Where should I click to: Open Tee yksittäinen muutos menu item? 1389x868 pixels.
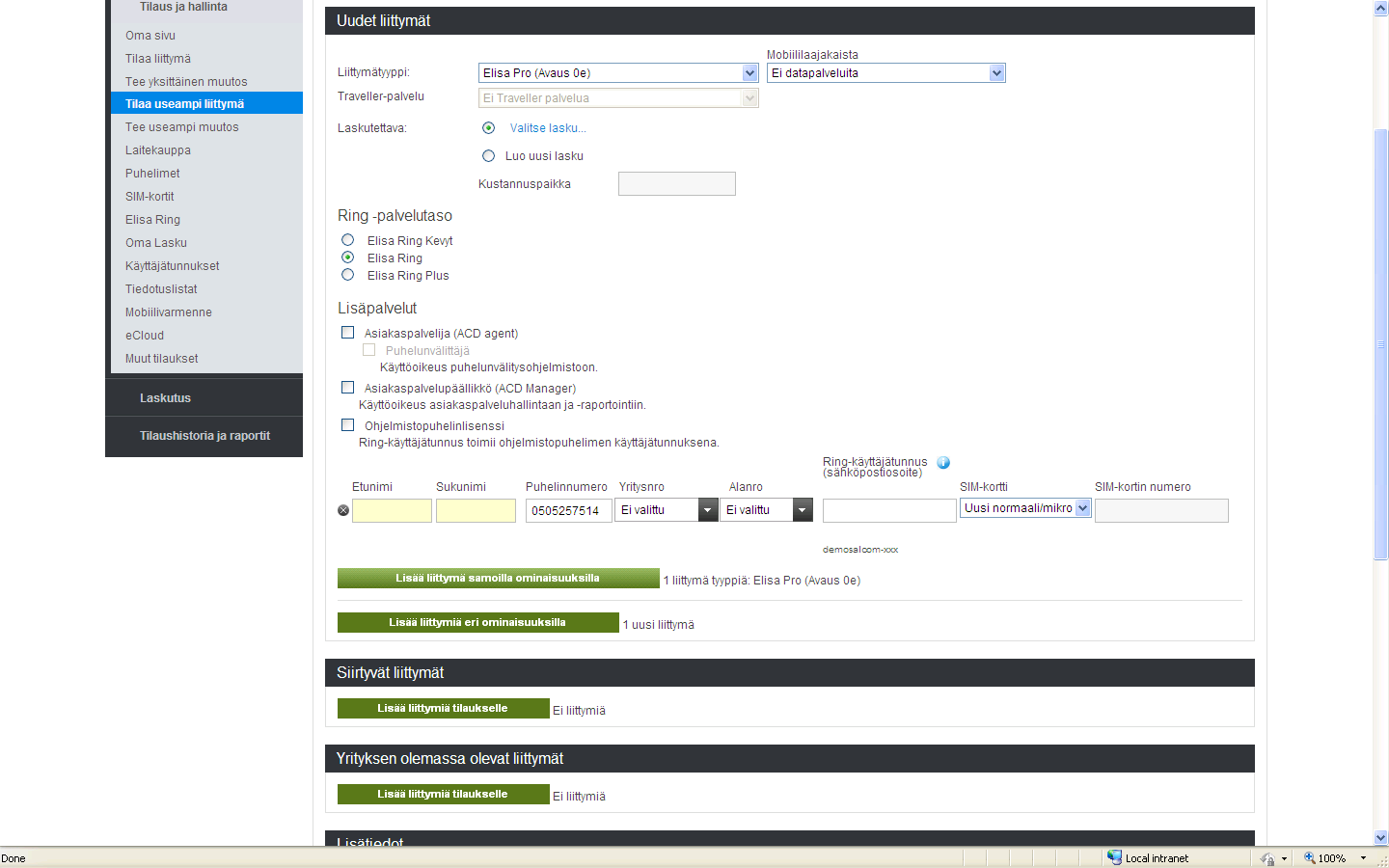pyautogui.click(x=186, y=82)
